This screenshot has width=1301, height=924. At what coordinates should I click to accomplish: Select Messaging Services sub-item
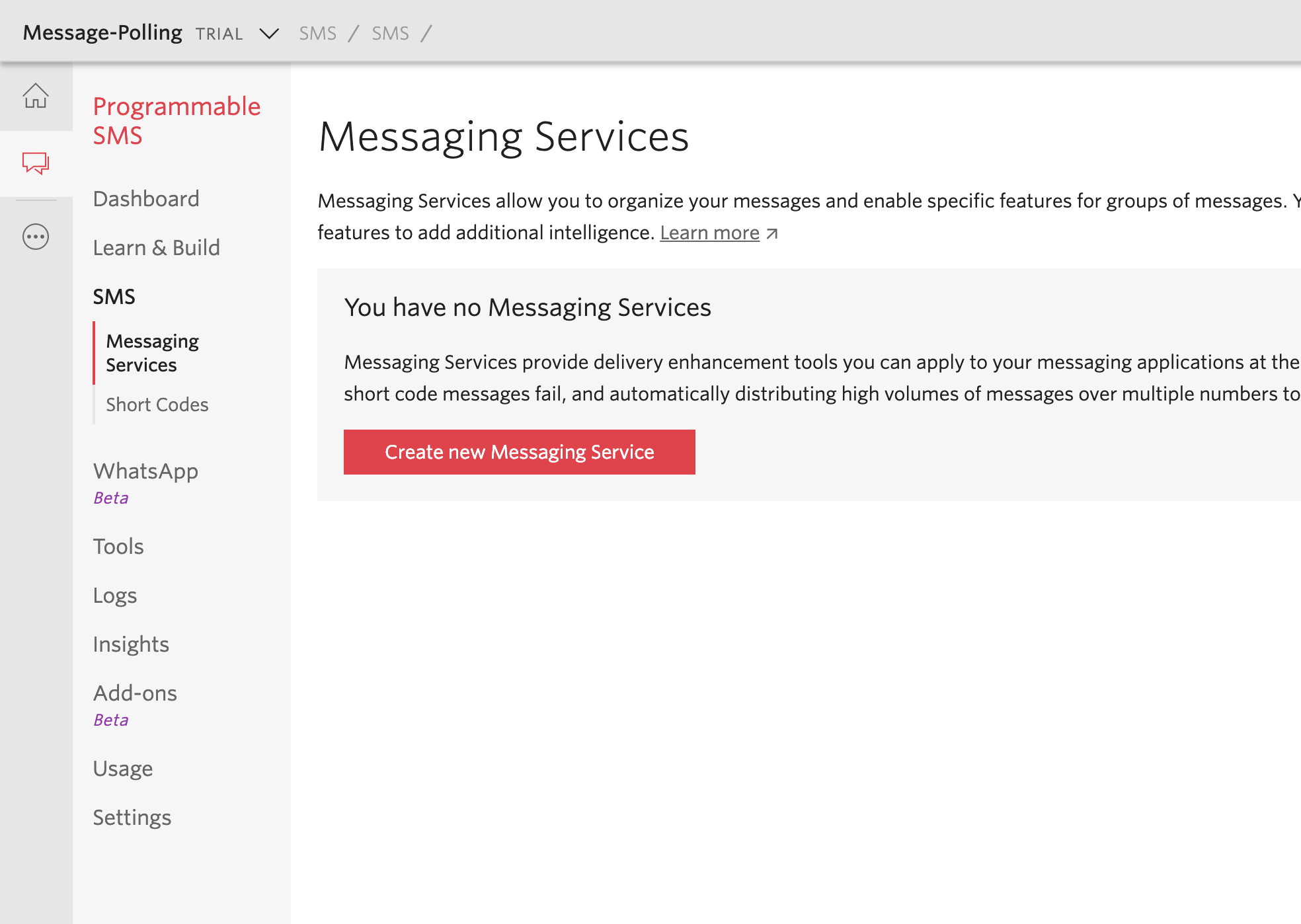pyautogui.click(x=152, y=353)
